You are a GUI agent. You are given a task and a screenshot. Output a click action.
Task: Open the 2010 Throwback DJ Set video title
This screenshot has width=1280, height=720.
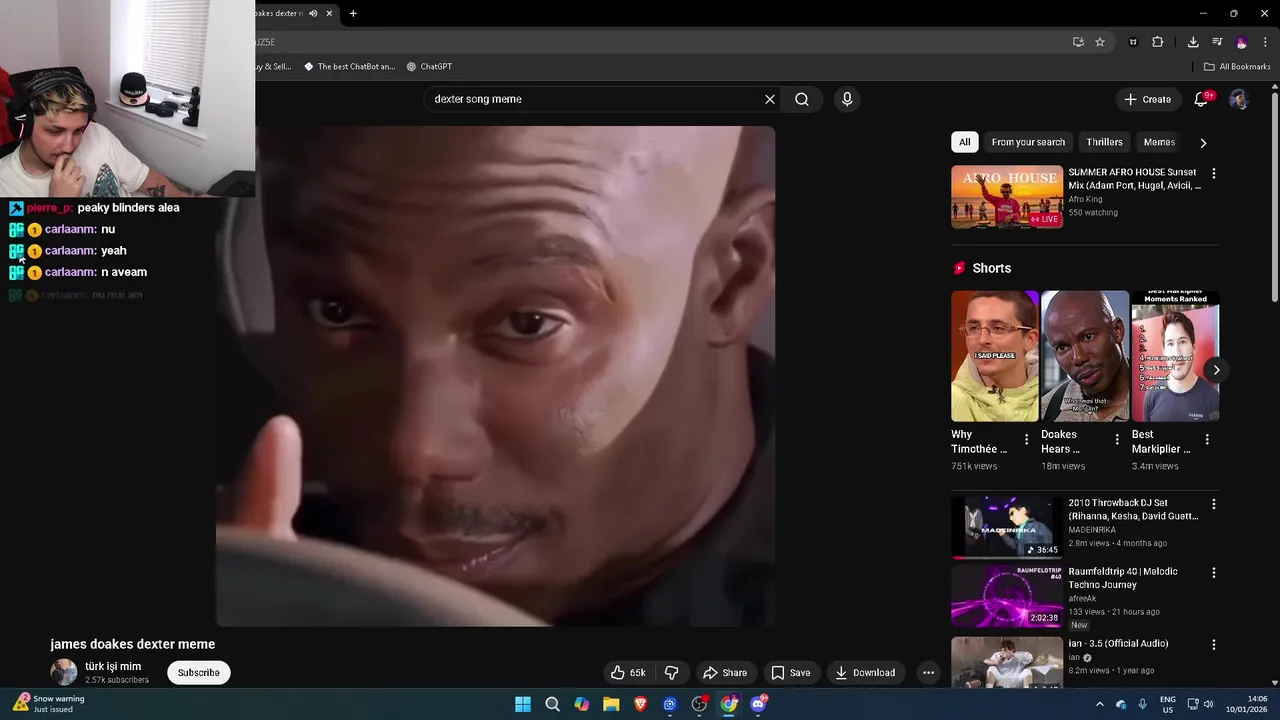1133,510
